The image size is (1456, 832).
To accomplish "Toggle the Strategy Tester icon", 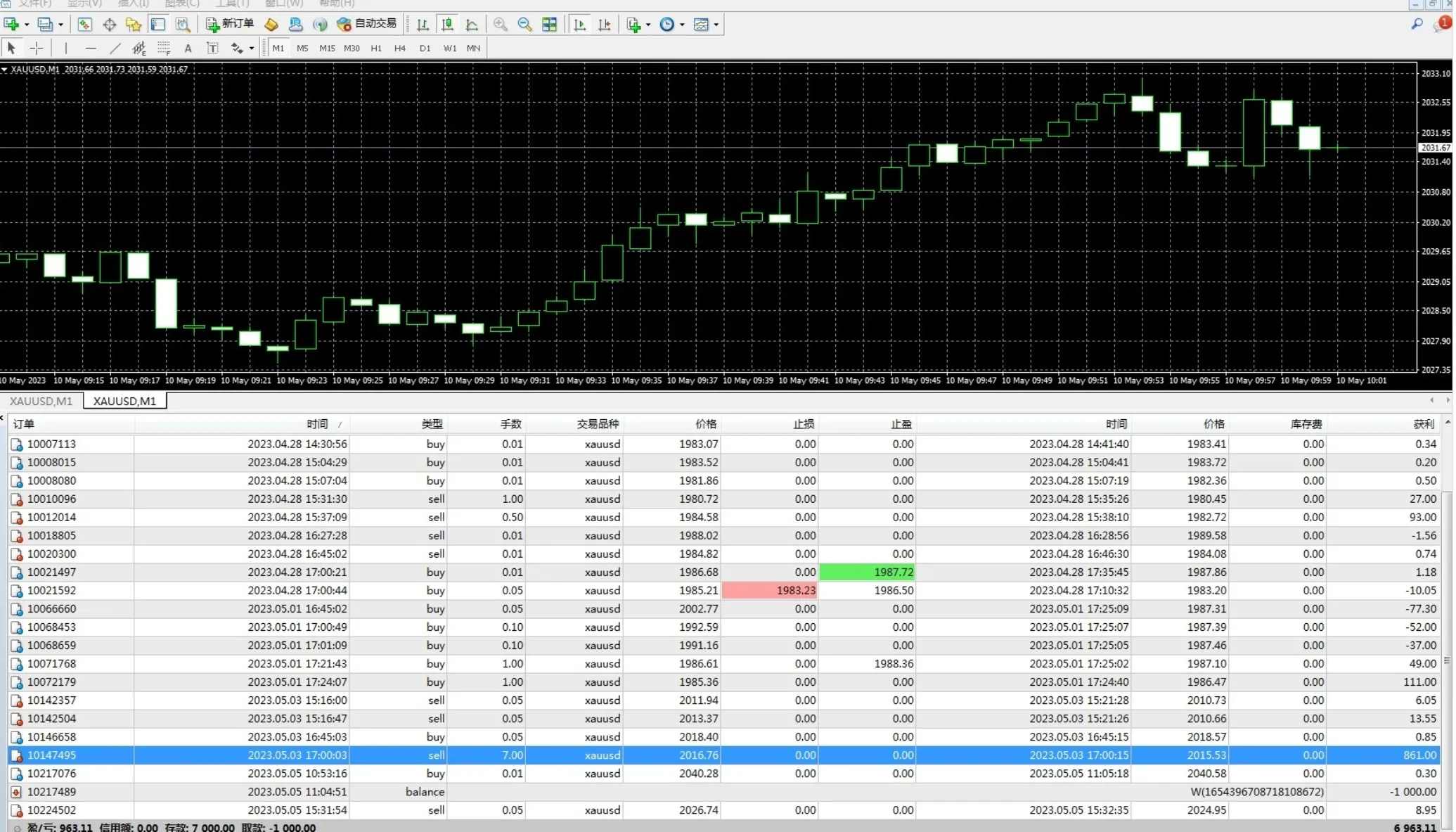I will (183, 25).
